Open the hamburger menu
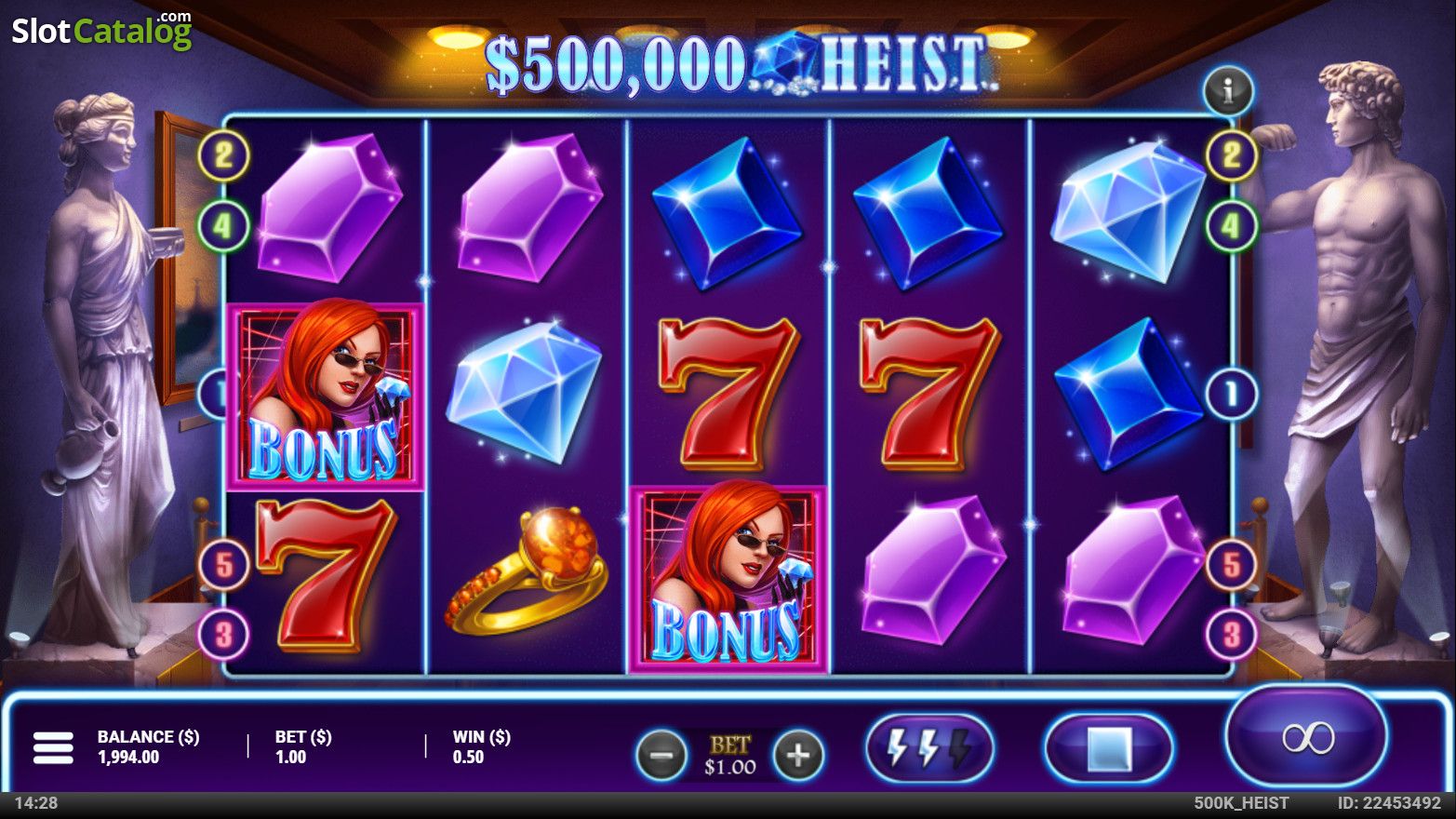 (53, 747)
